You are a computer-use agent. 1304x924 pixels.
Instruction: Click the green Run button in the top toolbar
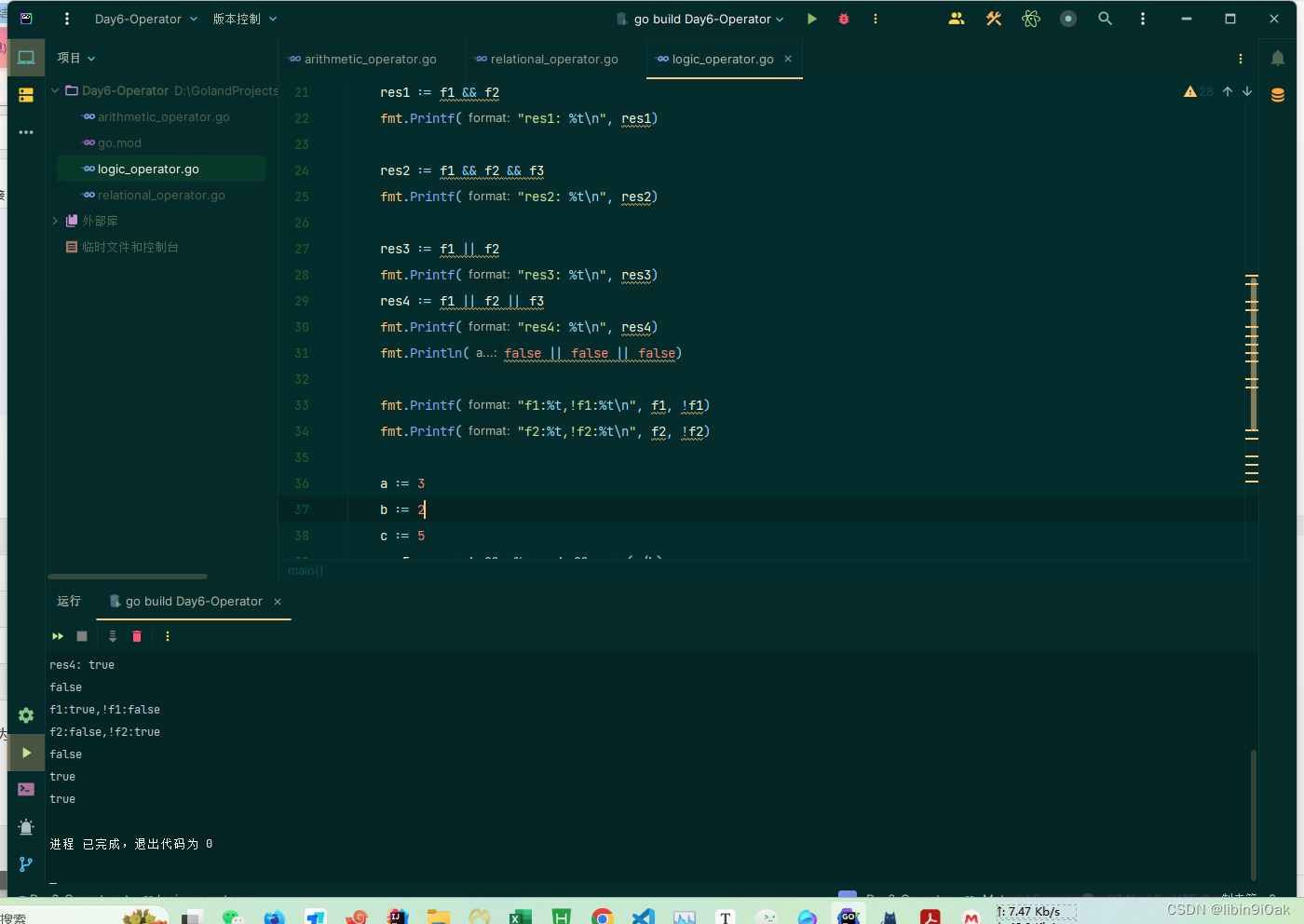click(811, 19)
